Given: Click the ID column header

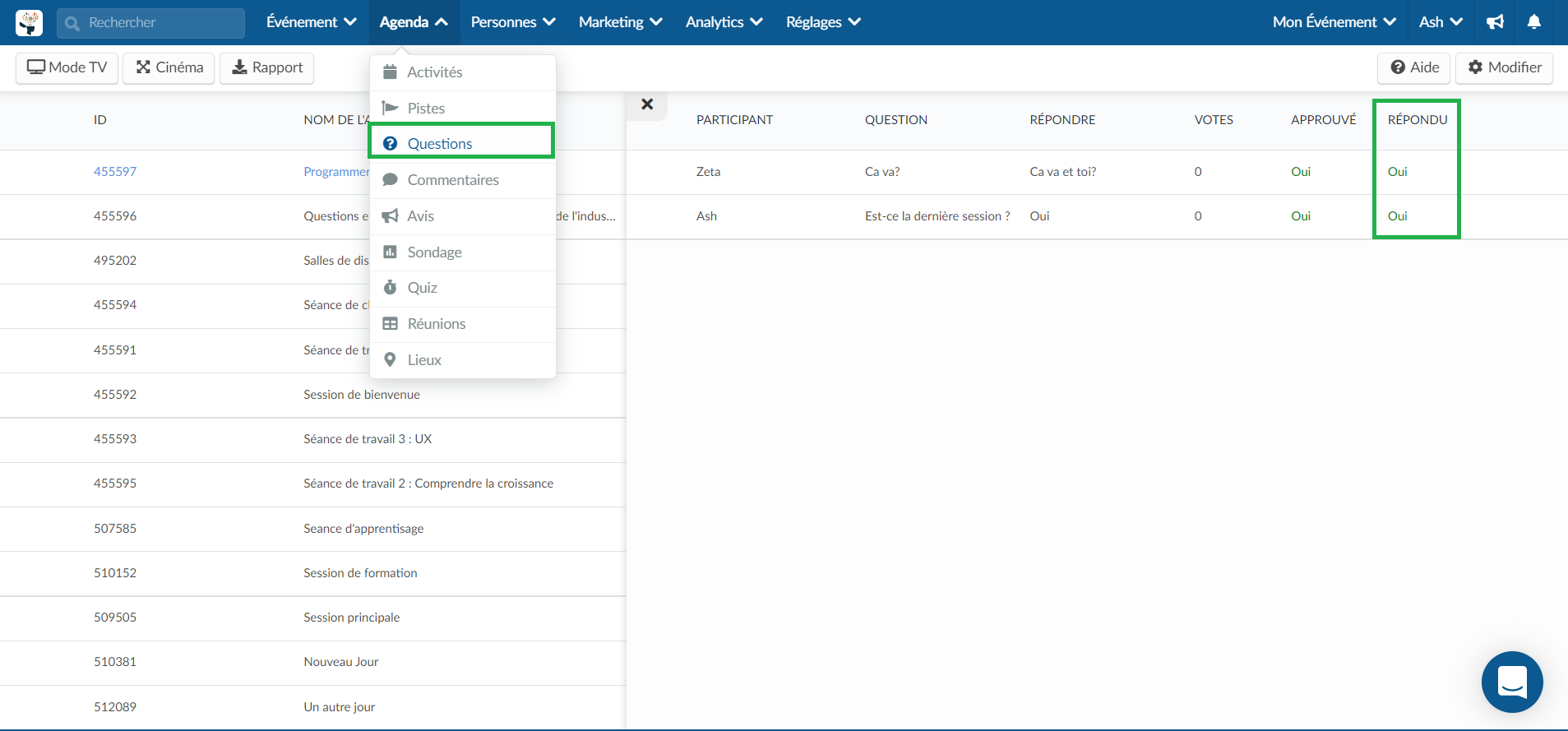Looking at the screenshot, I should tap(100, 120).
